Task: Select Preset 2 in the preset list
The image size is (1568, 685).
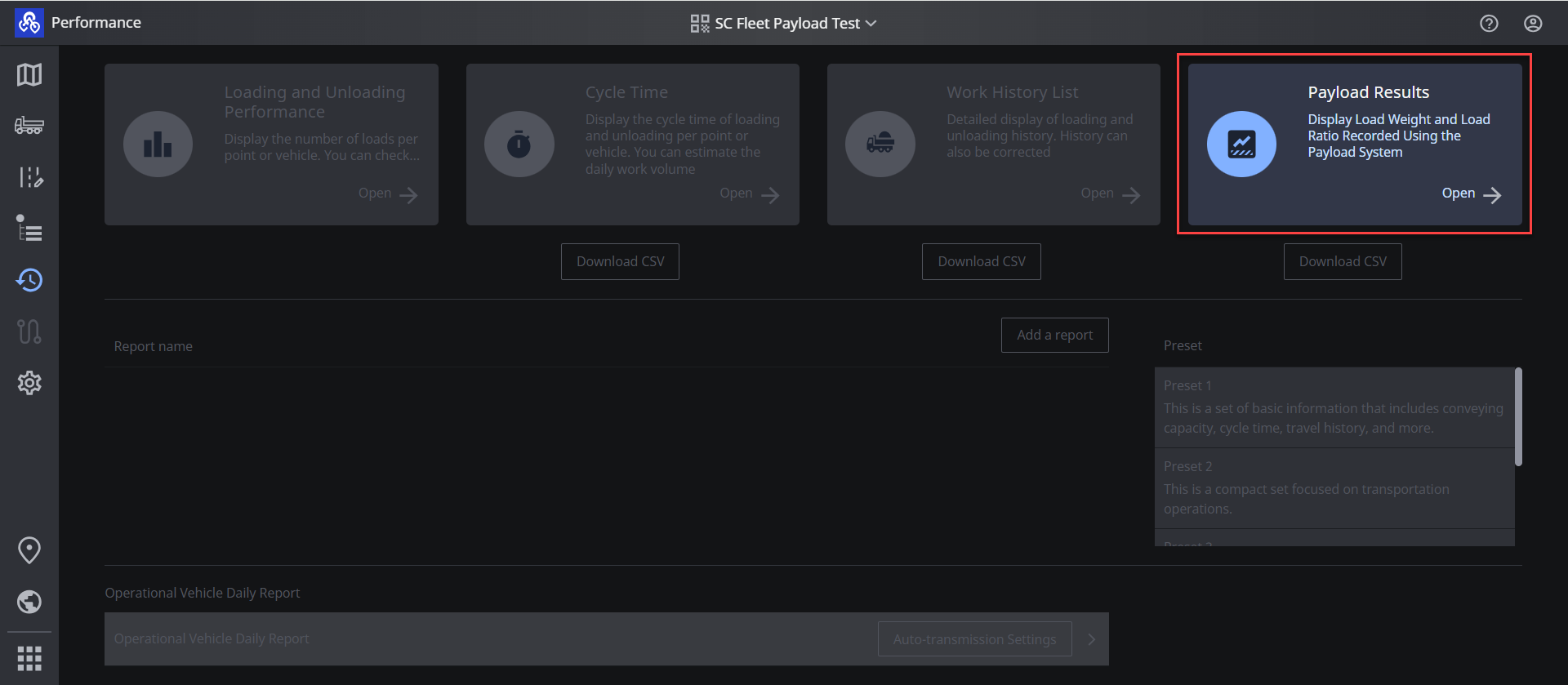Action: [1334, 488]
